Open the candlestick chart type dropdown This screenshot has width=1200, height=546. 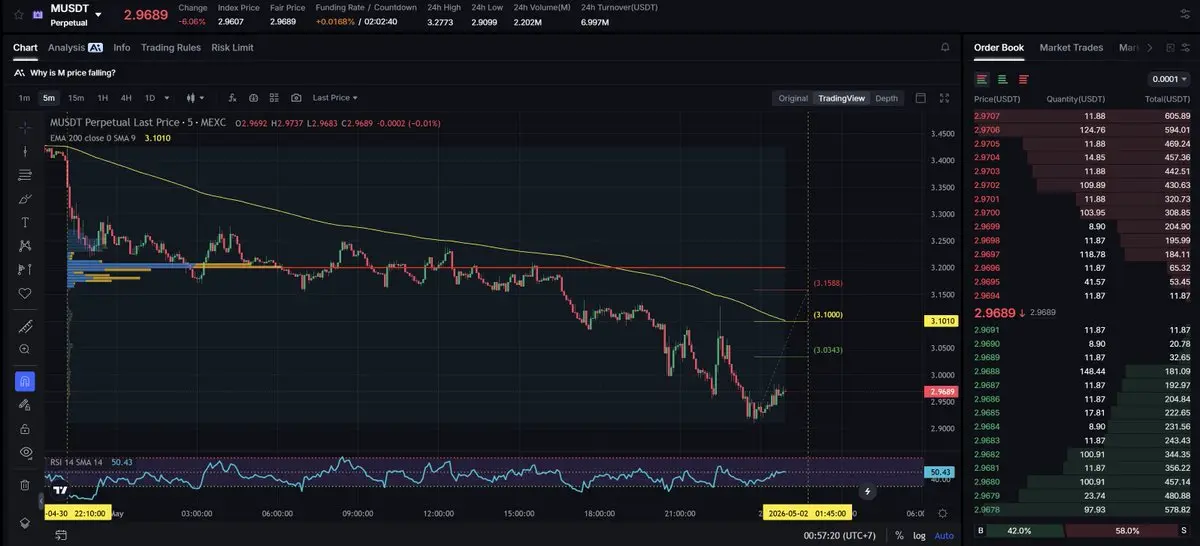(x=195, y=98)
